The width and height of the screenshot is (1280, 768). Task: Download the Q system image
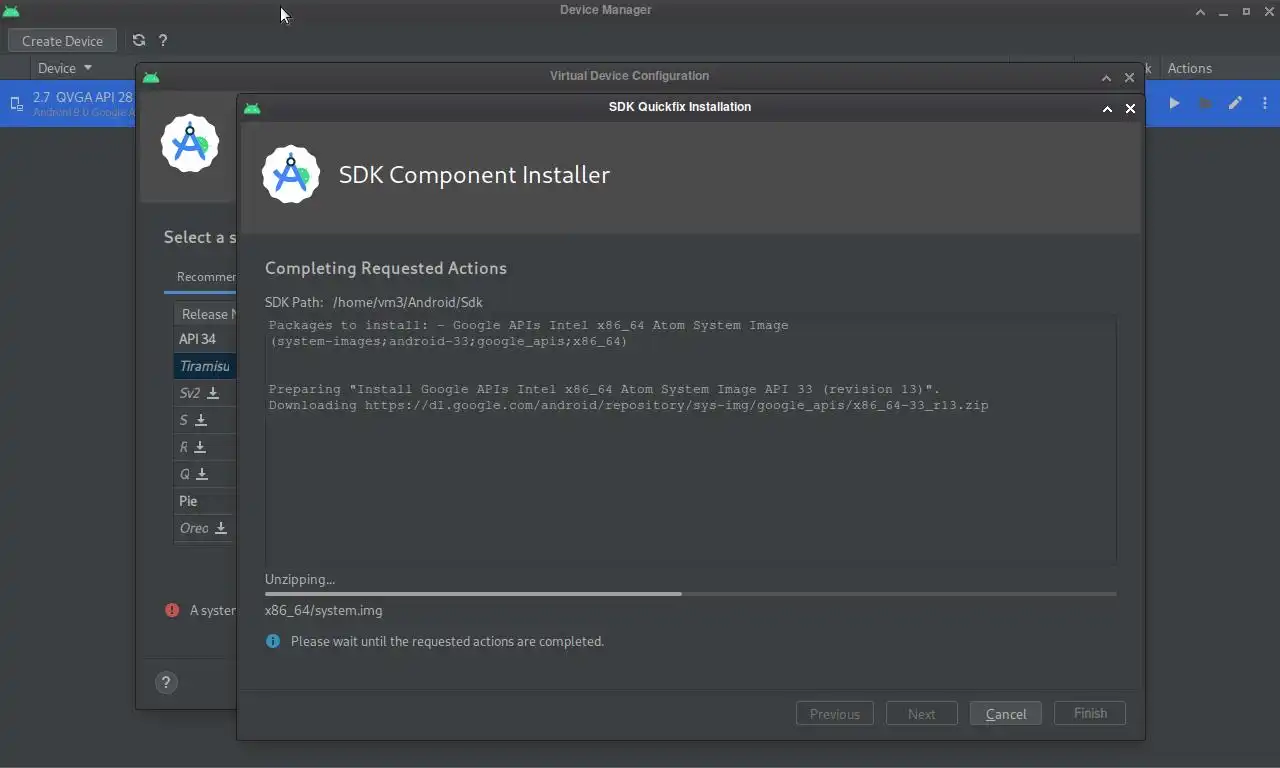pos(202,474)
